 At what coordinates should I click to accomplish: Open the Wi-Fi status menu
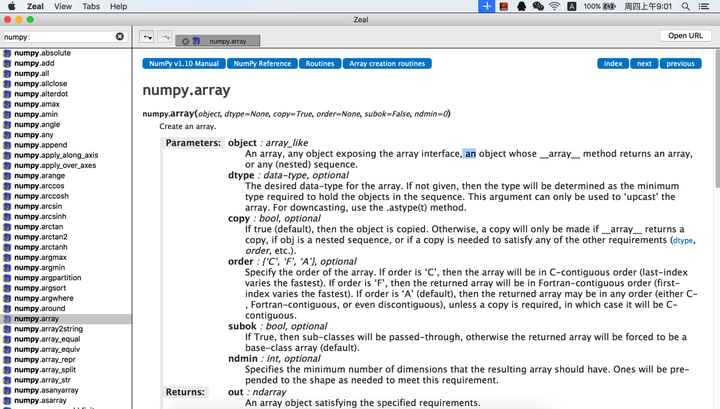[555, 6]
